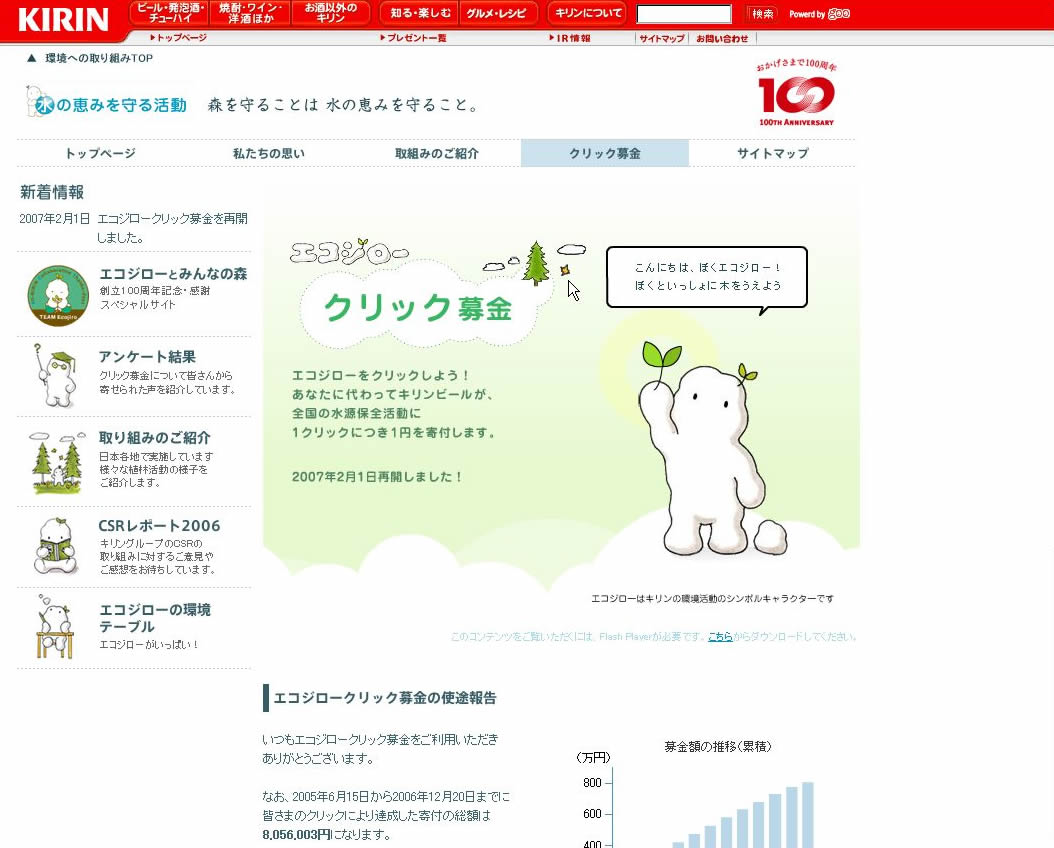Select the クリック募金 tab

tap(605, 153)
